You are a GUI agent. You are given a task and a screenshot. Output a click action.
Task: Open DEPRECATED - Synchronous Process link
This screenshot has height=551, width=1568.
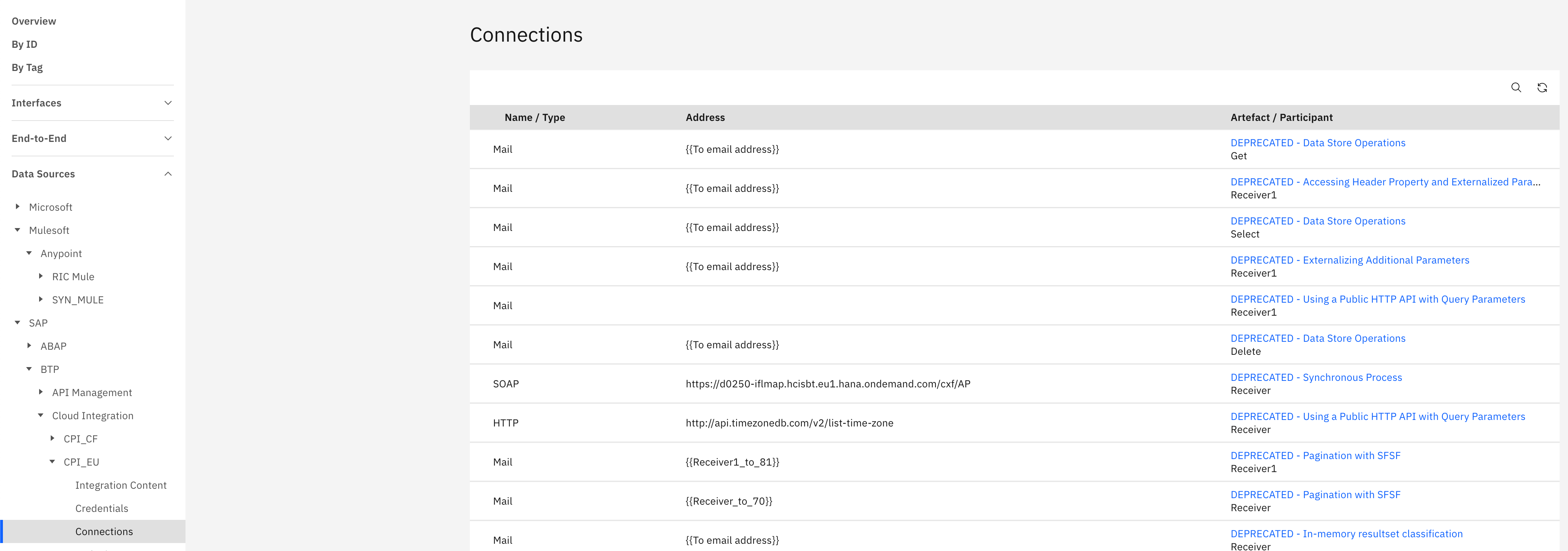pyautogui.click(x=1315, y=377)
